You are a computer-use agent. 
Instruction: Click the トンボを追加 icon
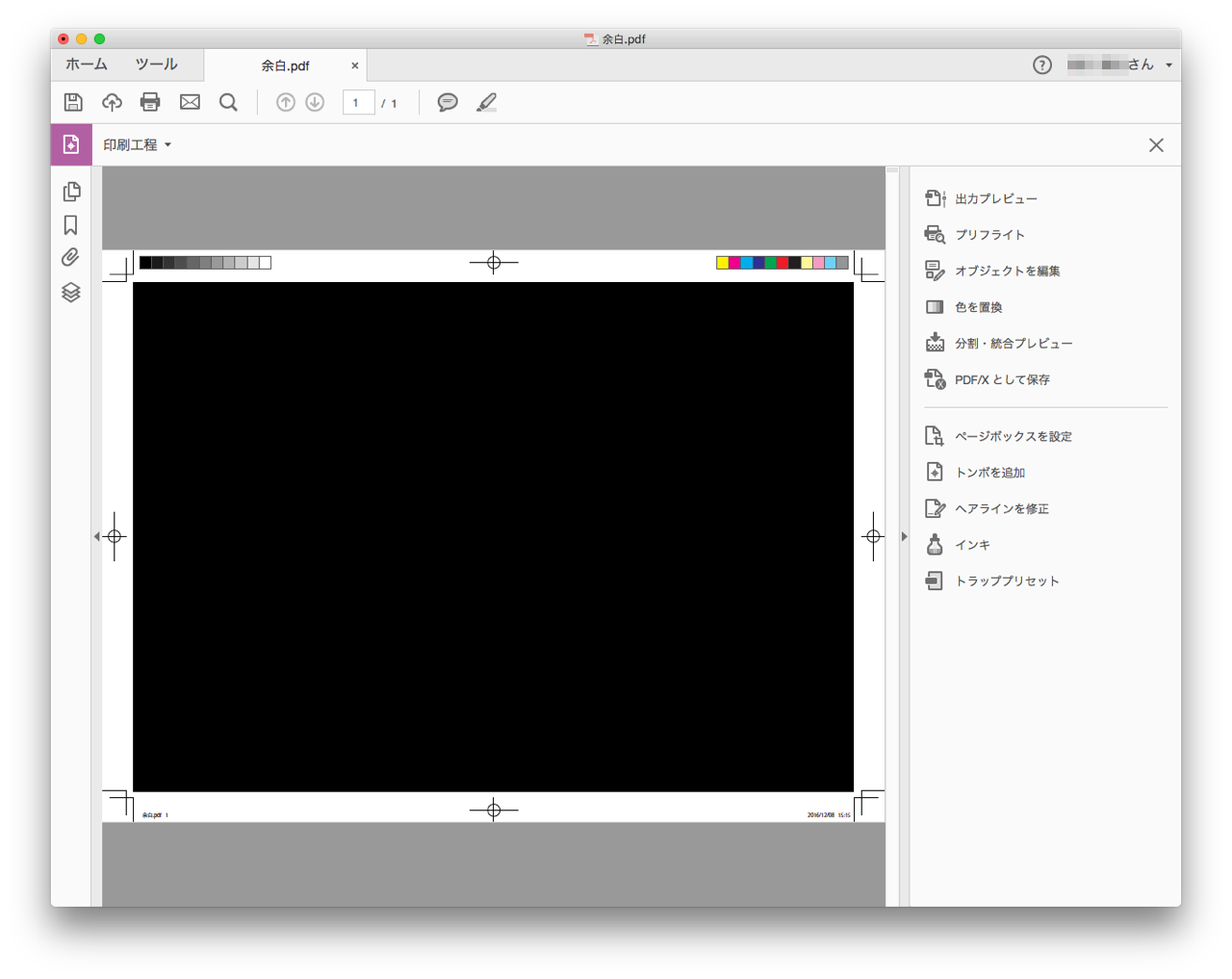[935, 472]
